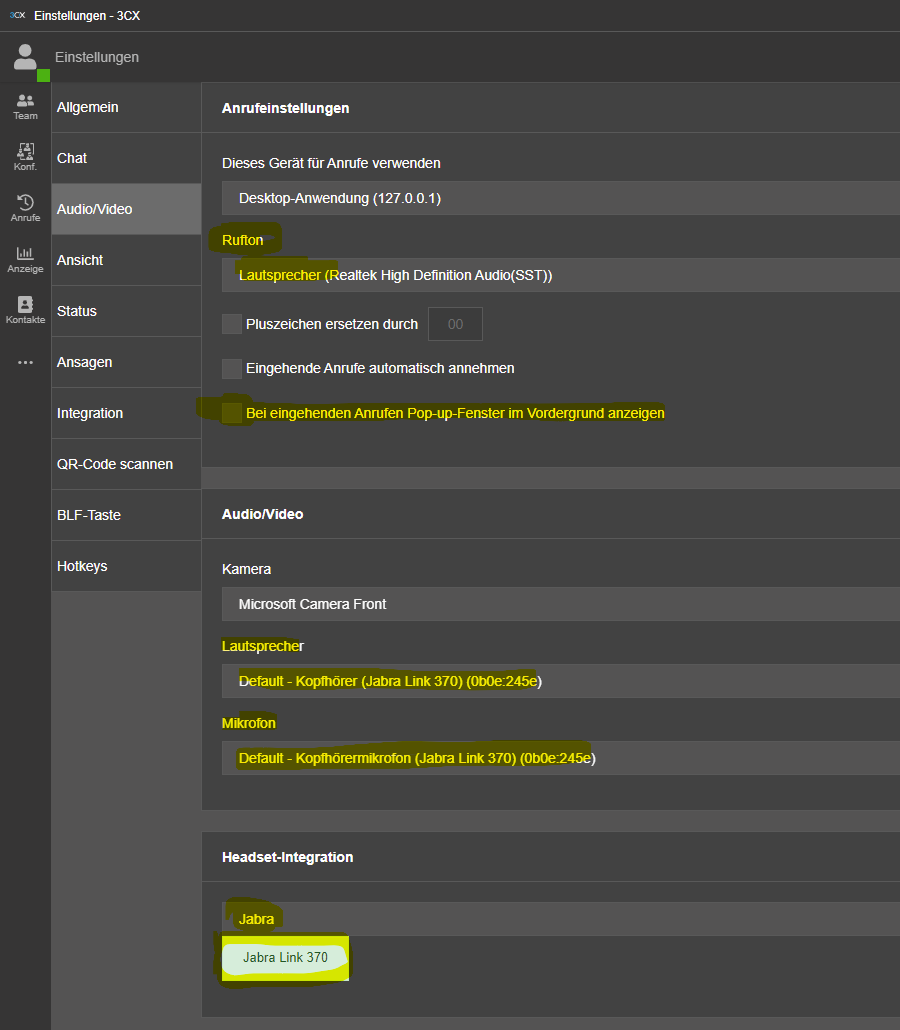Check the Pop-up-Fenster im Vordergrund anzeigen box
The image size is (900, 1030).
click(232, 413)
